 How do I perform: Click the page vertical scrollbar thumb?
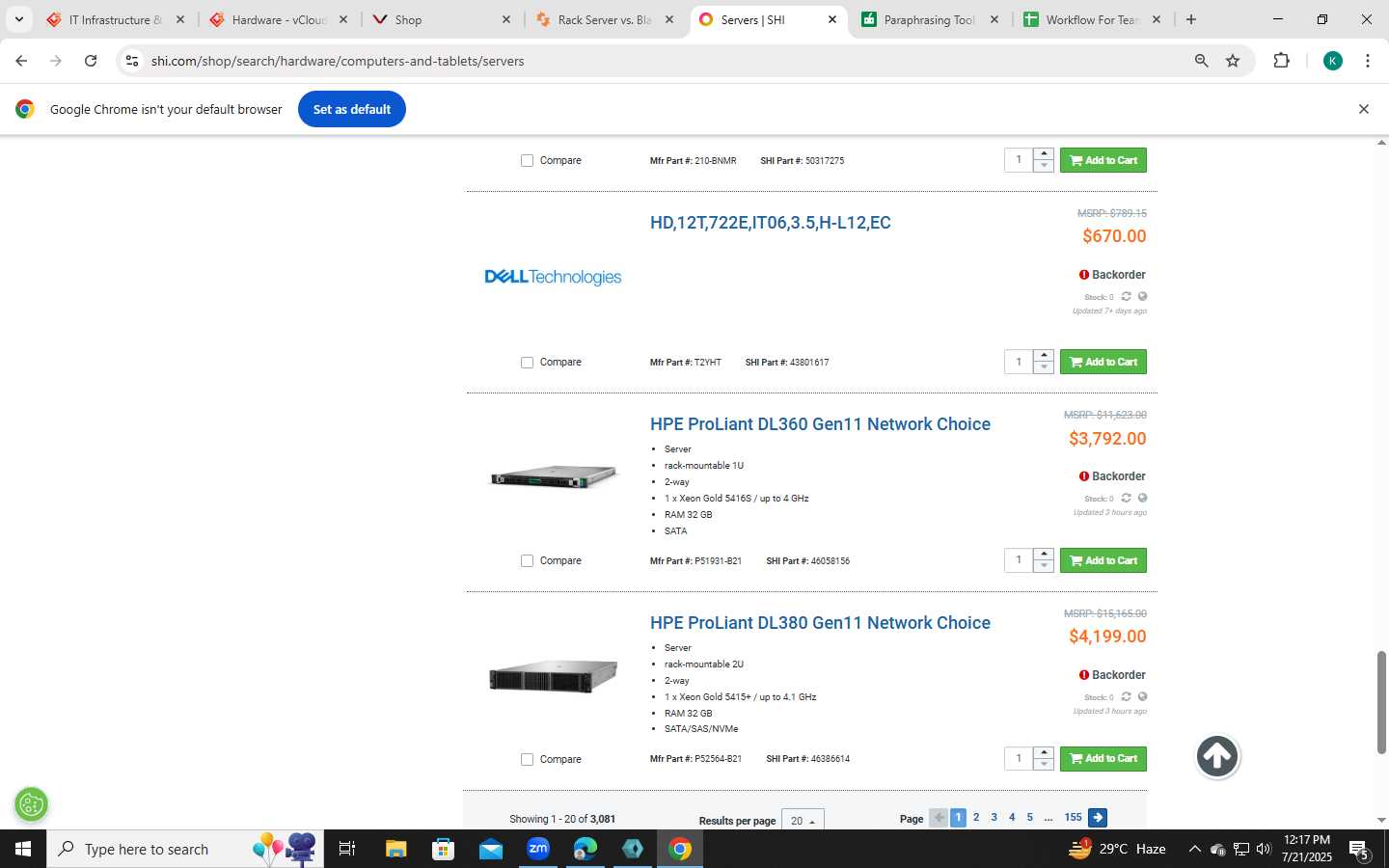(1381, 702)
